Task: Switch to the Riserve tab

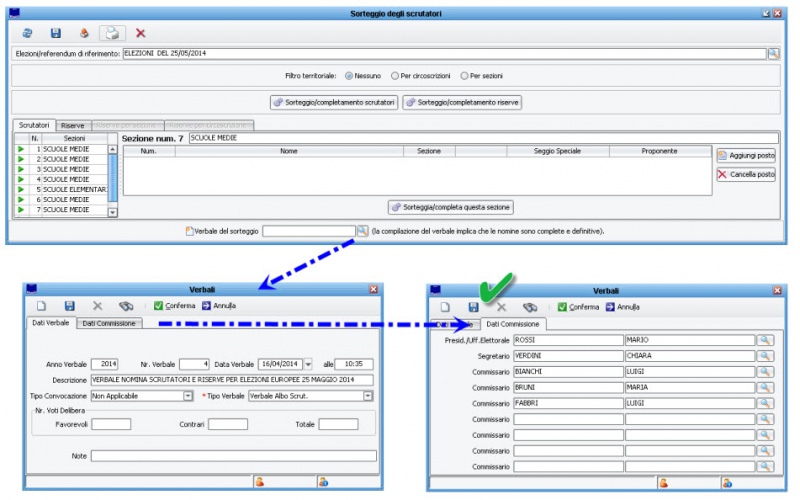Action: (73, 126)
